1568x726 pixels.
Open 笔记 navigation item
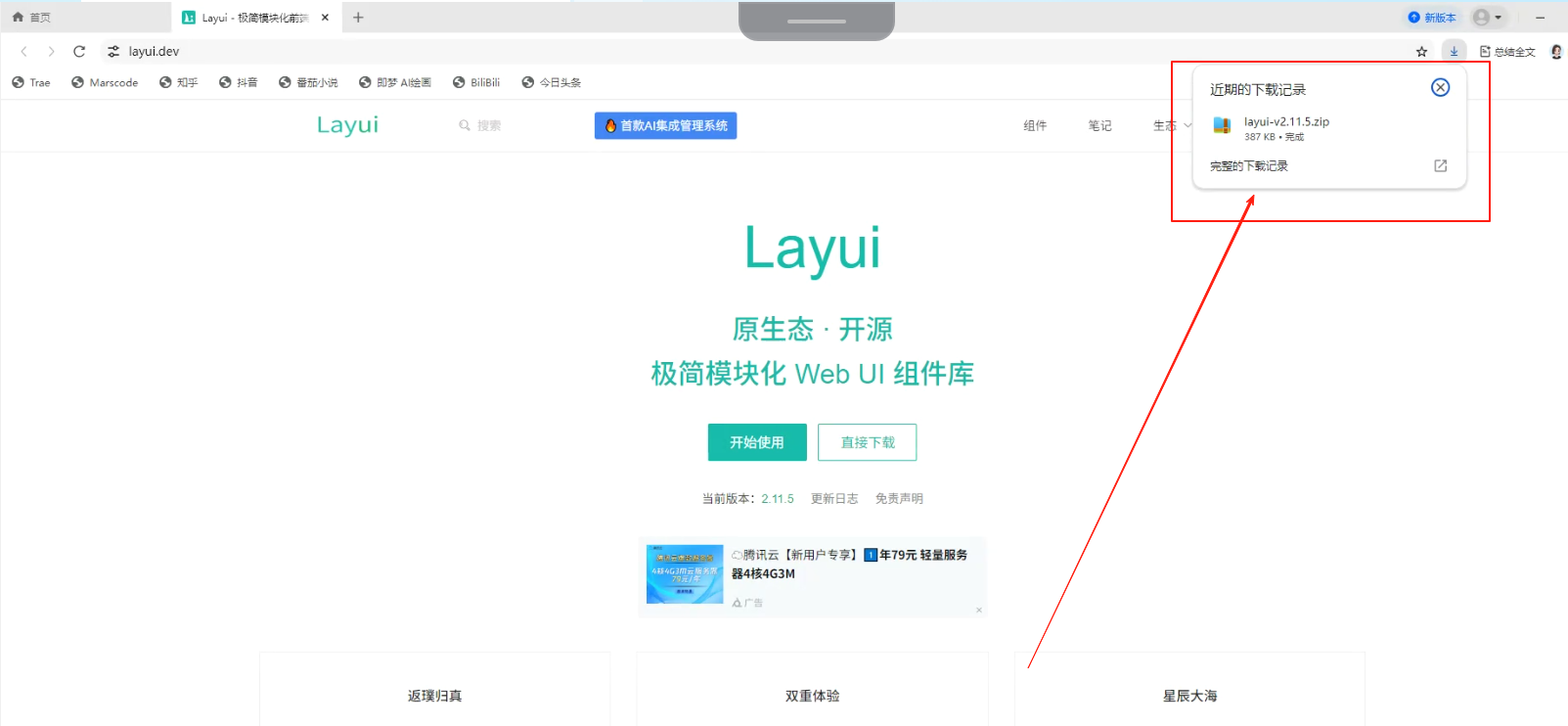(1099, 125)
